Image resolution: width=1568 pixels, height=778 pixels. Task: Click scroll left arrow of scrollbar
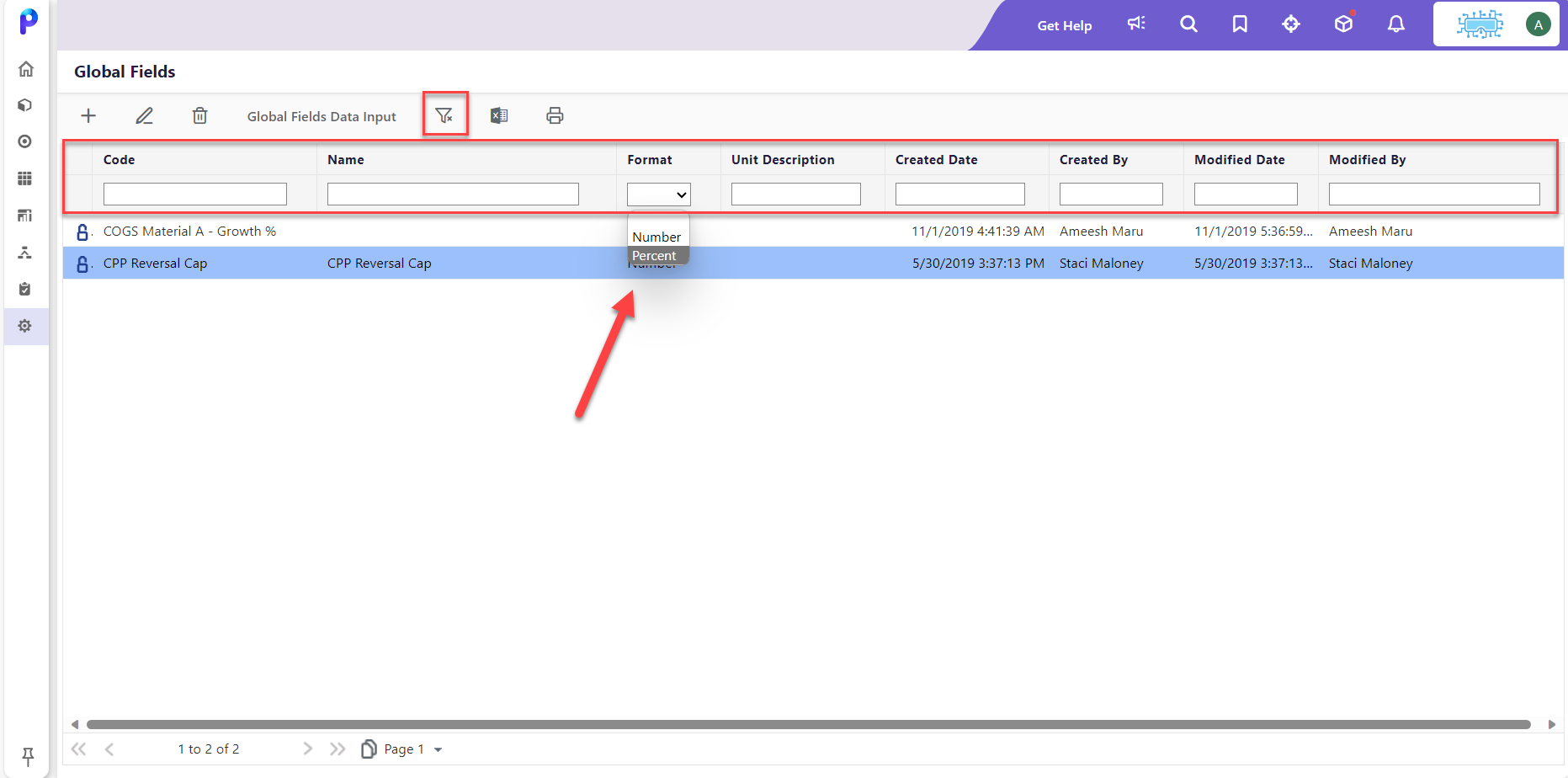click(x=75, y=724)
